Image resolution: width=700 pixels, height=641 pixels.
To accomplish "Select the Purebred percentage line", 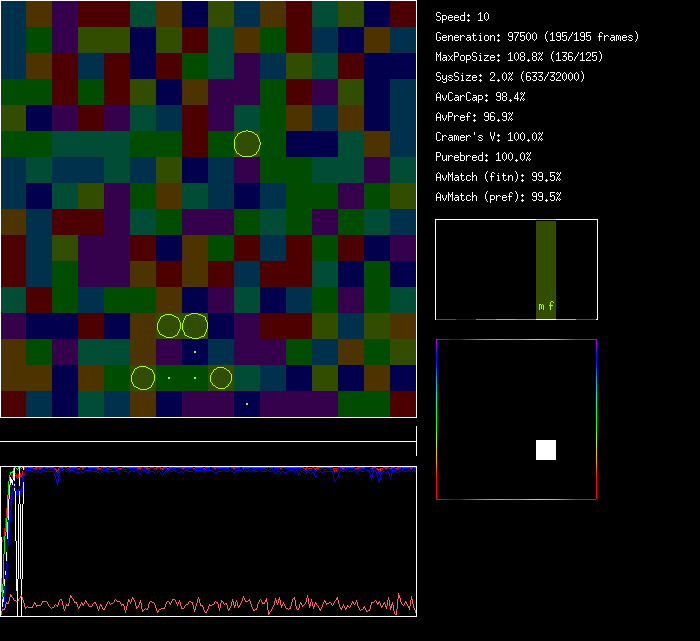I will tap(483, 157).
